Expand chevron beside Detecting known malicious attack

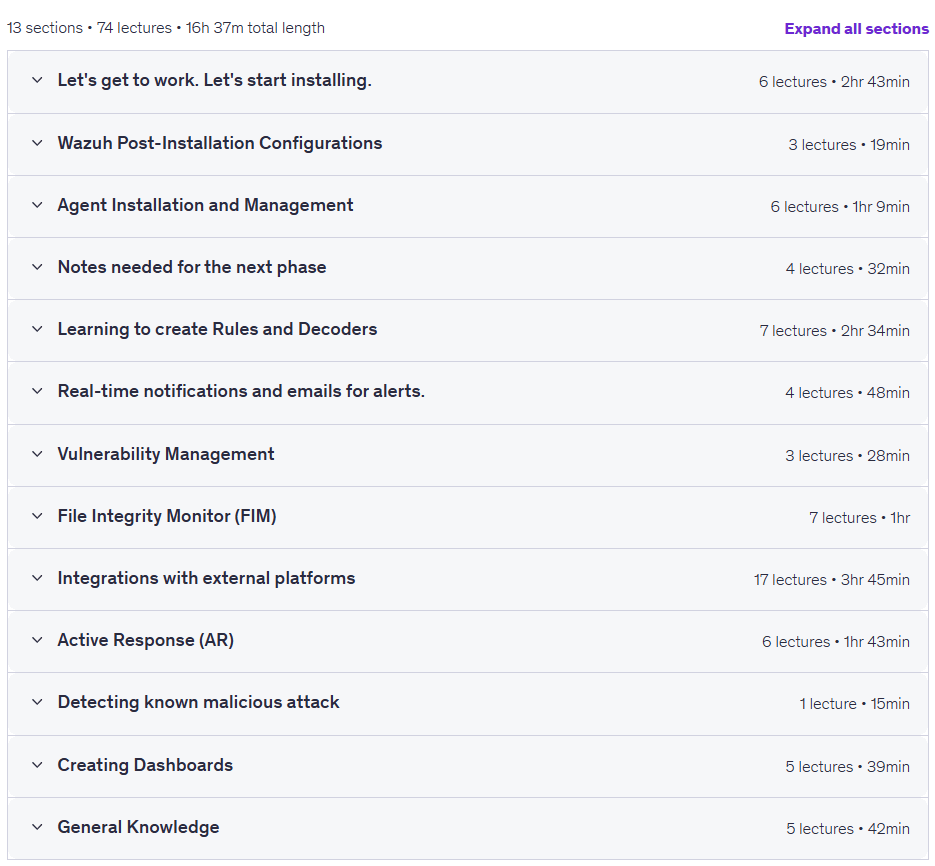pos(37,702)
